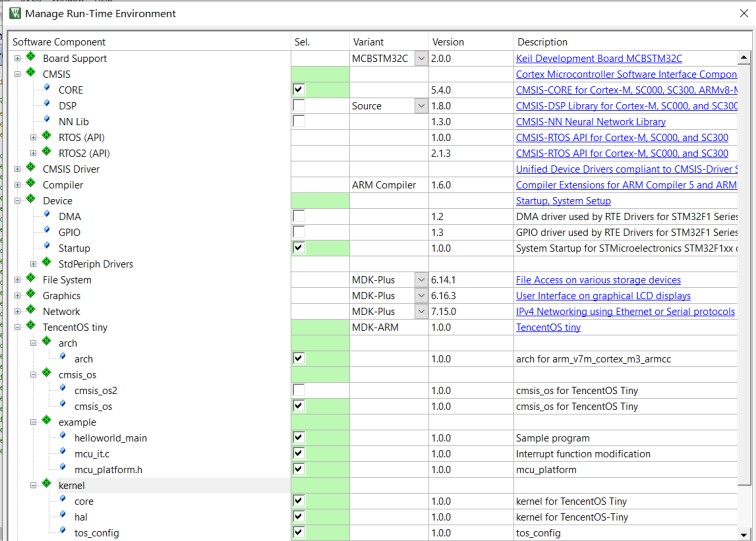Click the blue gem icon beside CORE
Image resolution: width=756 pixels, height=541 pixels.
47,88
